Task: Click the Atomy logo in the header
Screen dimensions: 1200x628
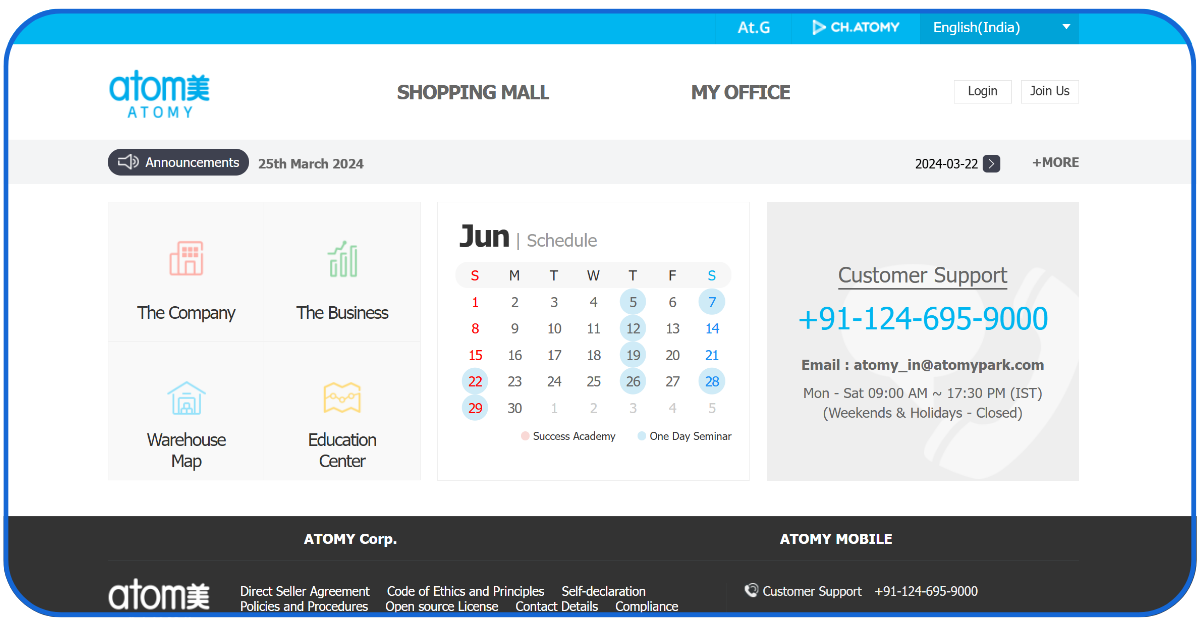Action: (x=159, y=93)
